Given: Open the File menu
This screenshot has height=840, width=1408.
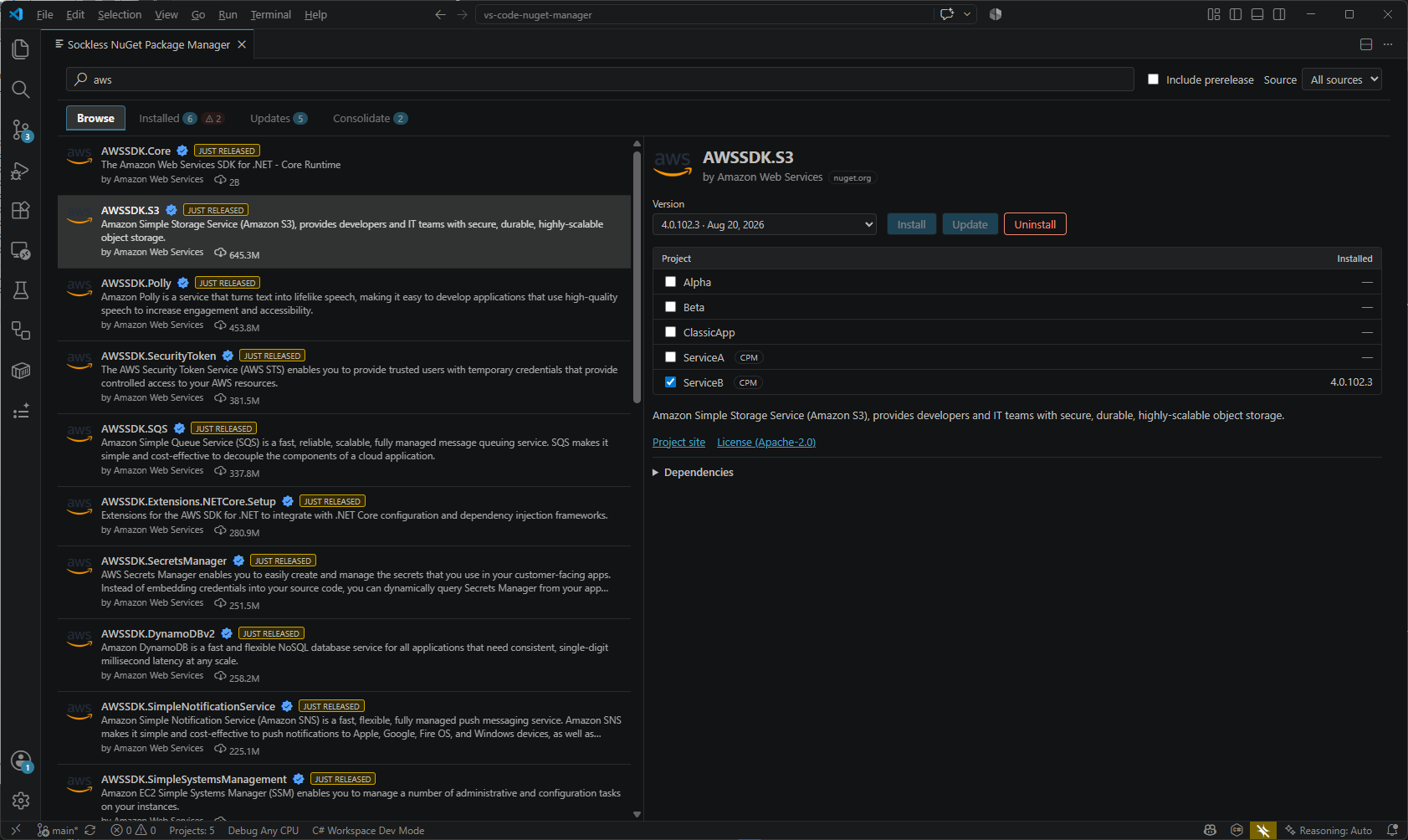Looking at the screenshot, I should point(45,14).
